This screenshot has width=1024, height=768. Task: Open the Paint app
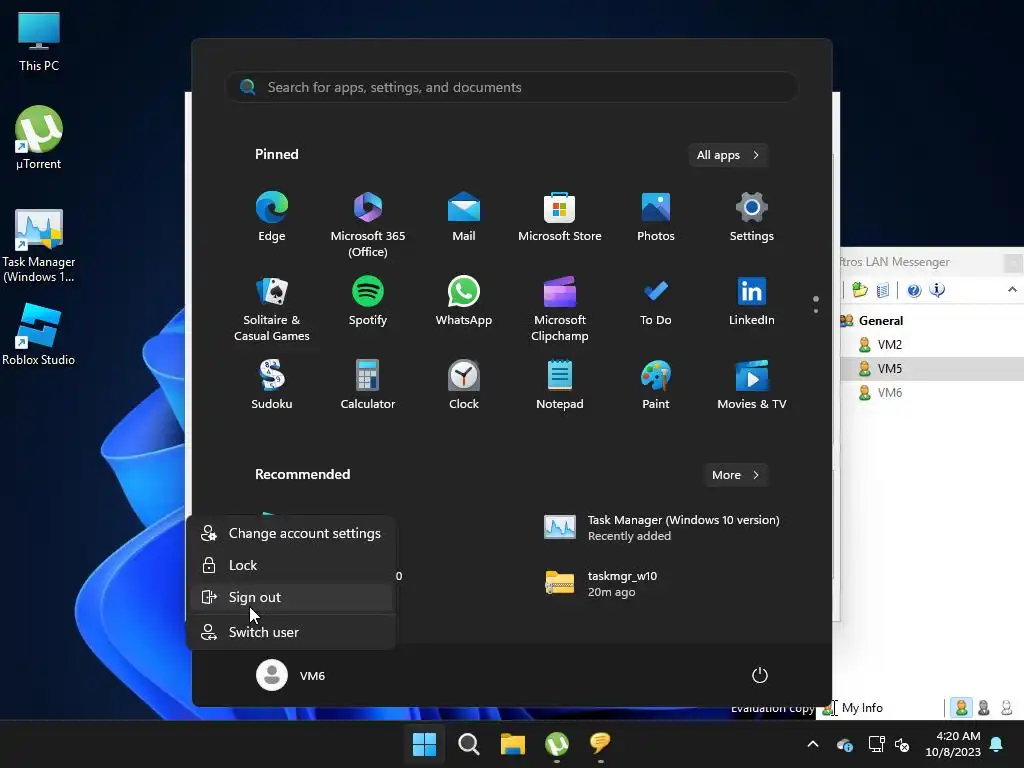656,385
